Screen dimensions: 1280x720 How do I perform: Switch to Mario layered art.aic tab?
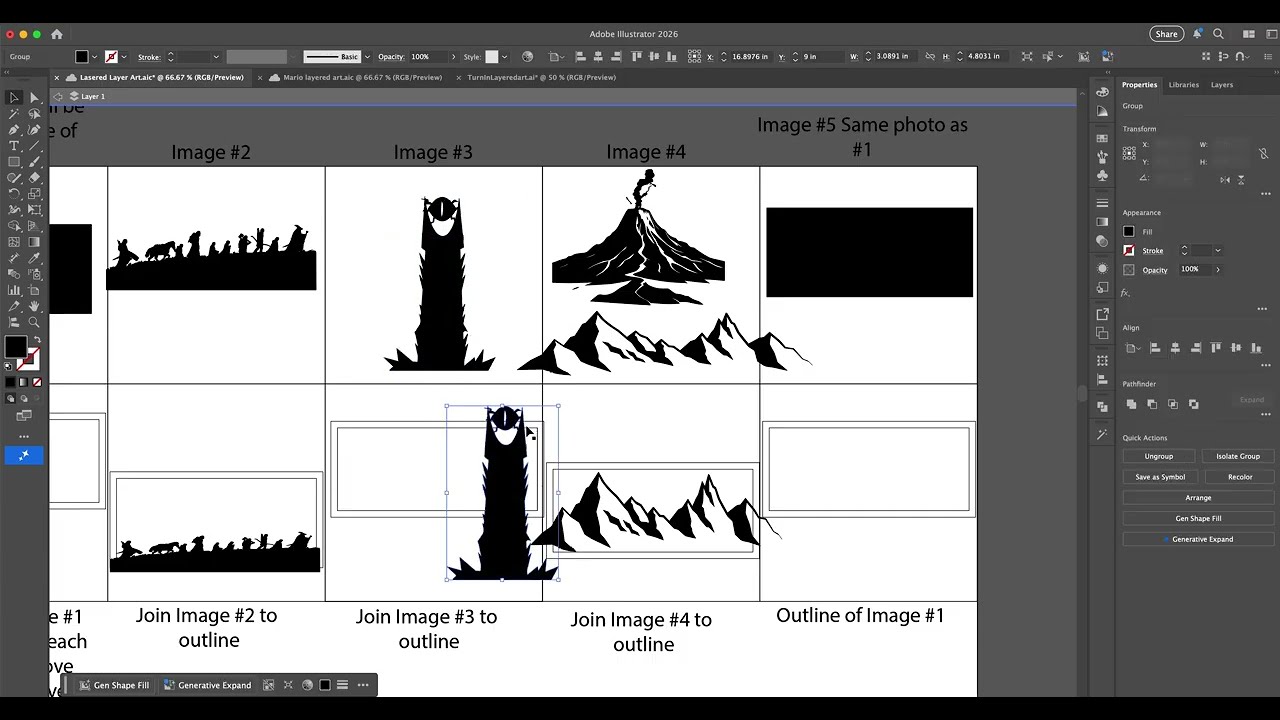click(x=362, y=77)
